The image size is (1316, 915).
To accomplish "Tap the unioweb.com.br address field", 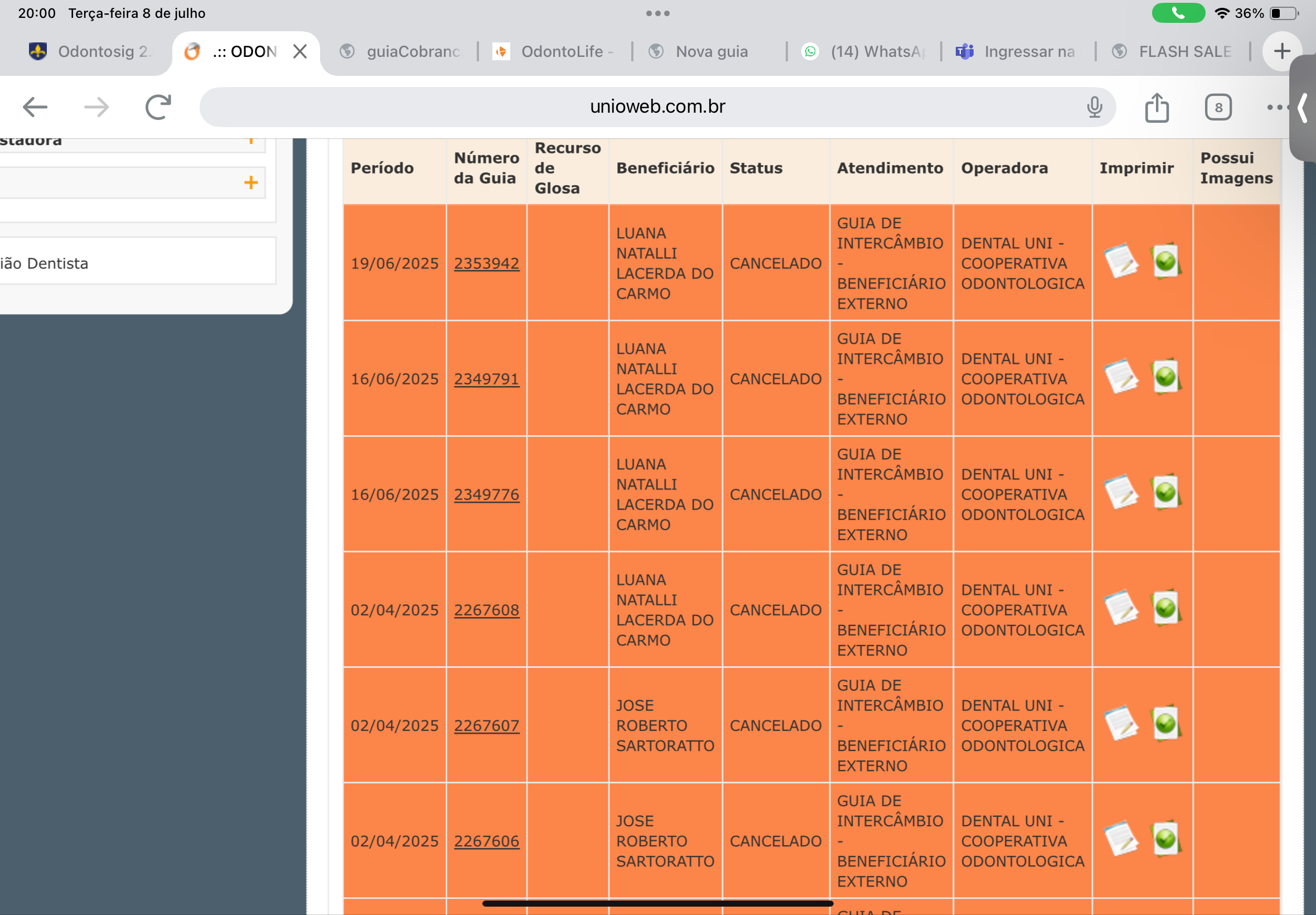I will point(656,107).
